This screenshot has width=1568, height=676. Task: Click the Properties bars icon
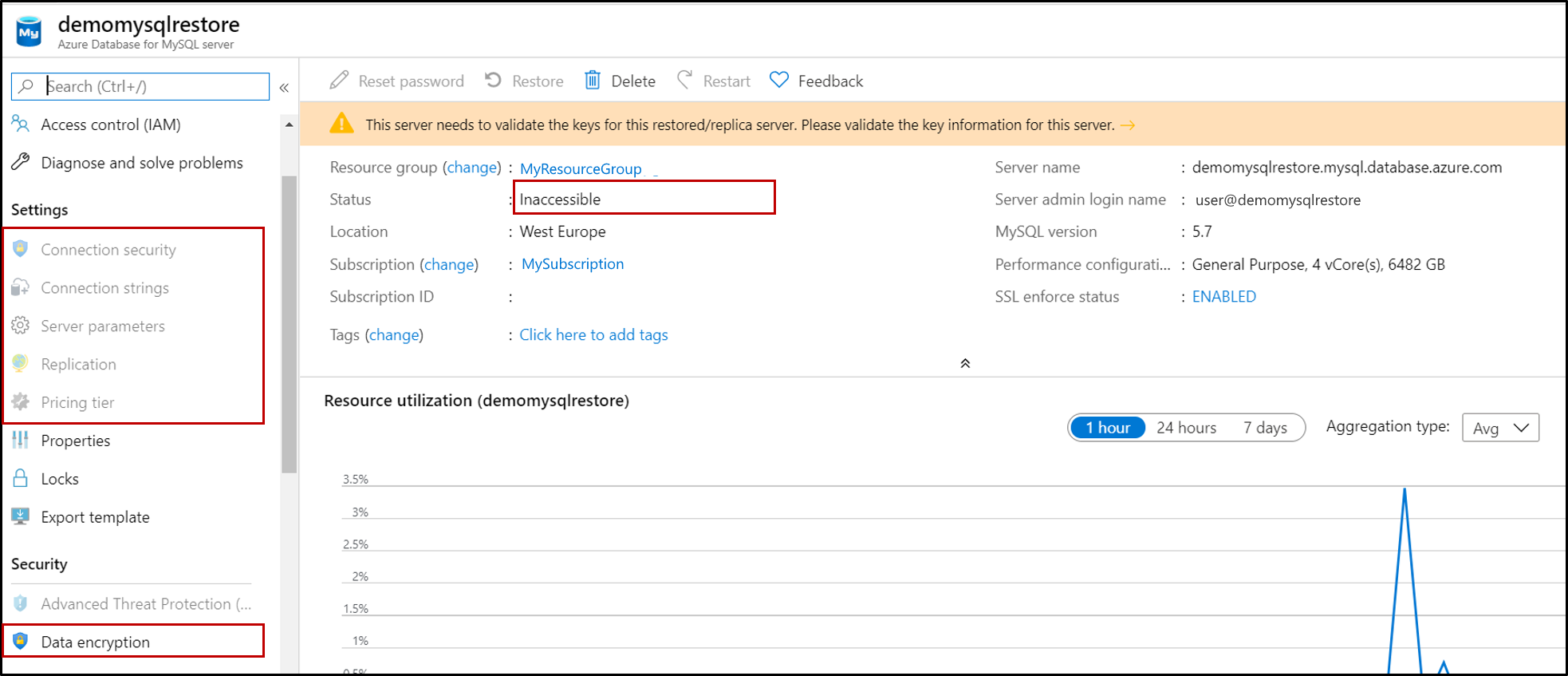pos(20,440)
